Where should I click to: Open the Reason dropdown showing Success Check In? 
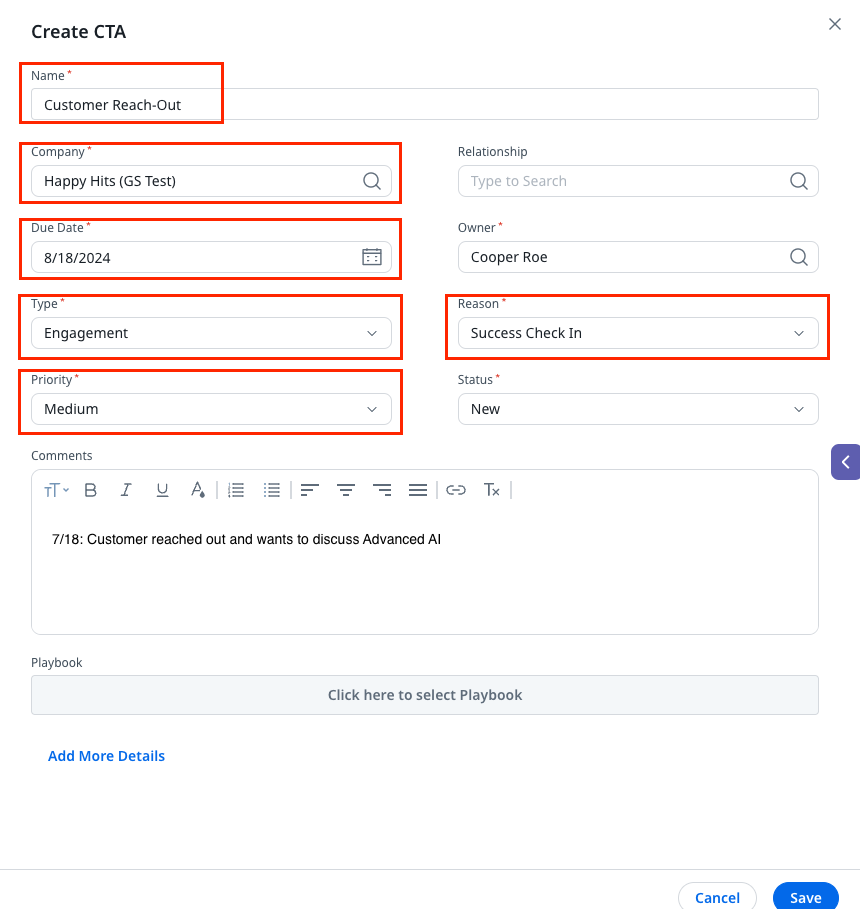click(x=638, y=333)
